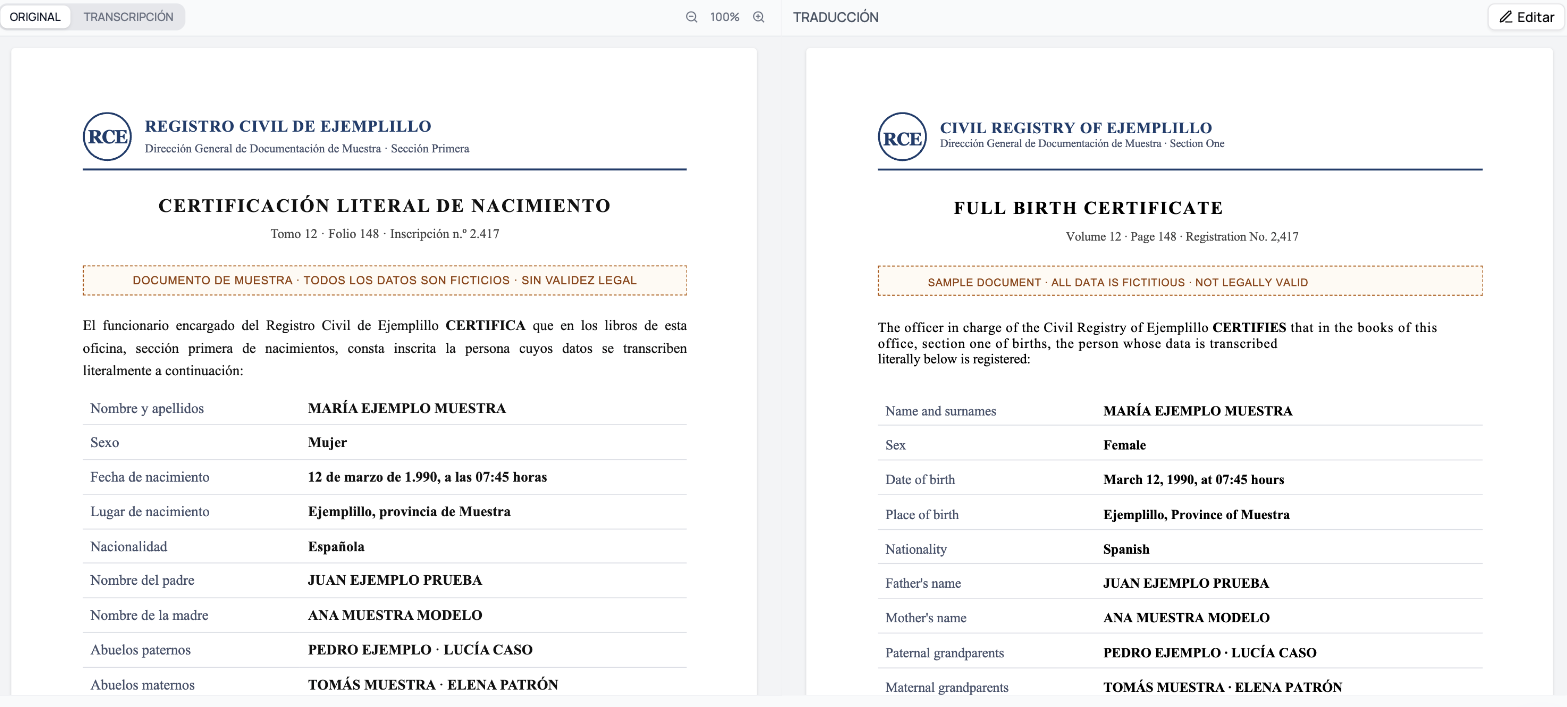Click 'Ejemplillo, provincia de Muestra' value
Image resolution: width=1567 pixels, height=707 pixels.
pos(409,511)
